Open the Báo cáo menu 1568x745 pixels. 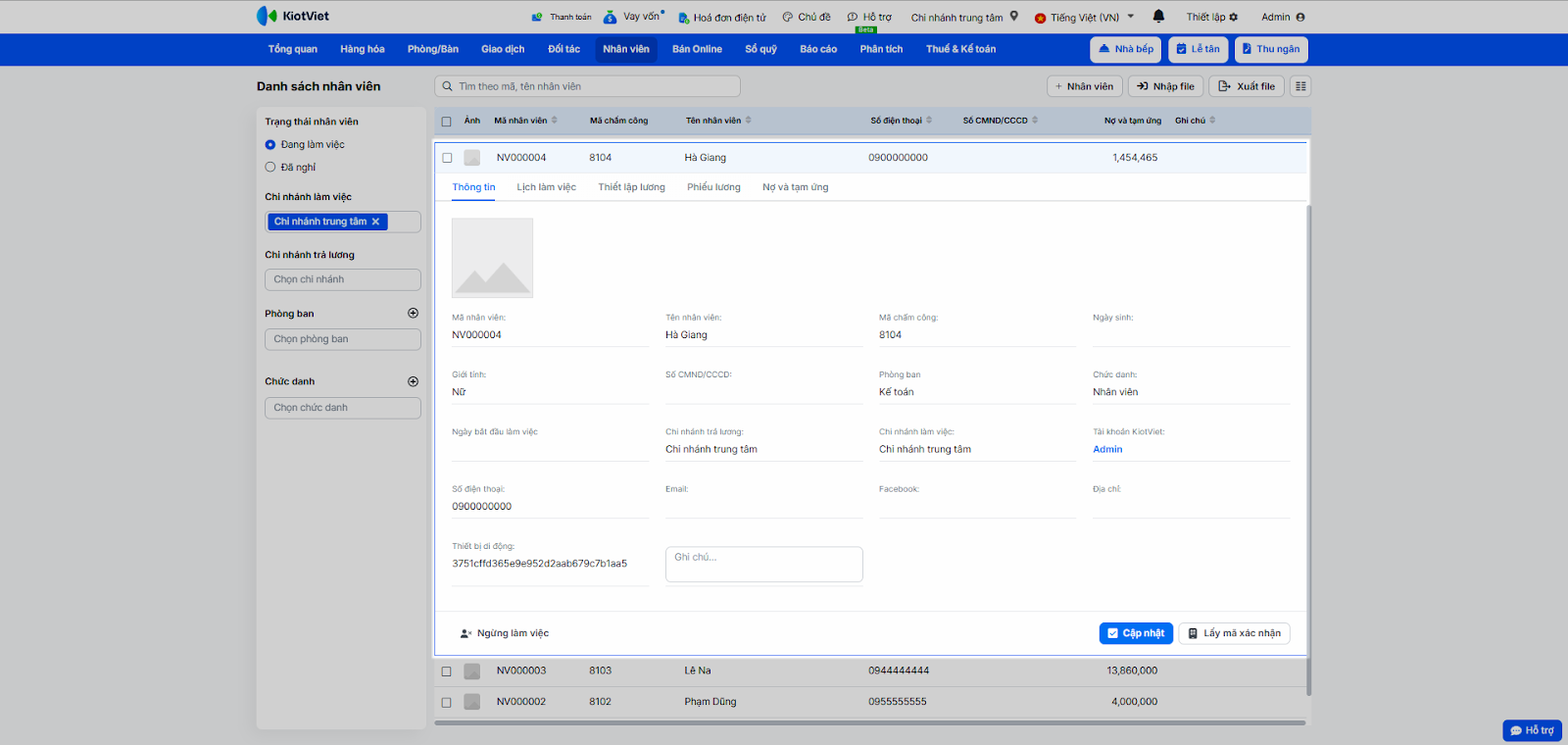click(817, 49)
